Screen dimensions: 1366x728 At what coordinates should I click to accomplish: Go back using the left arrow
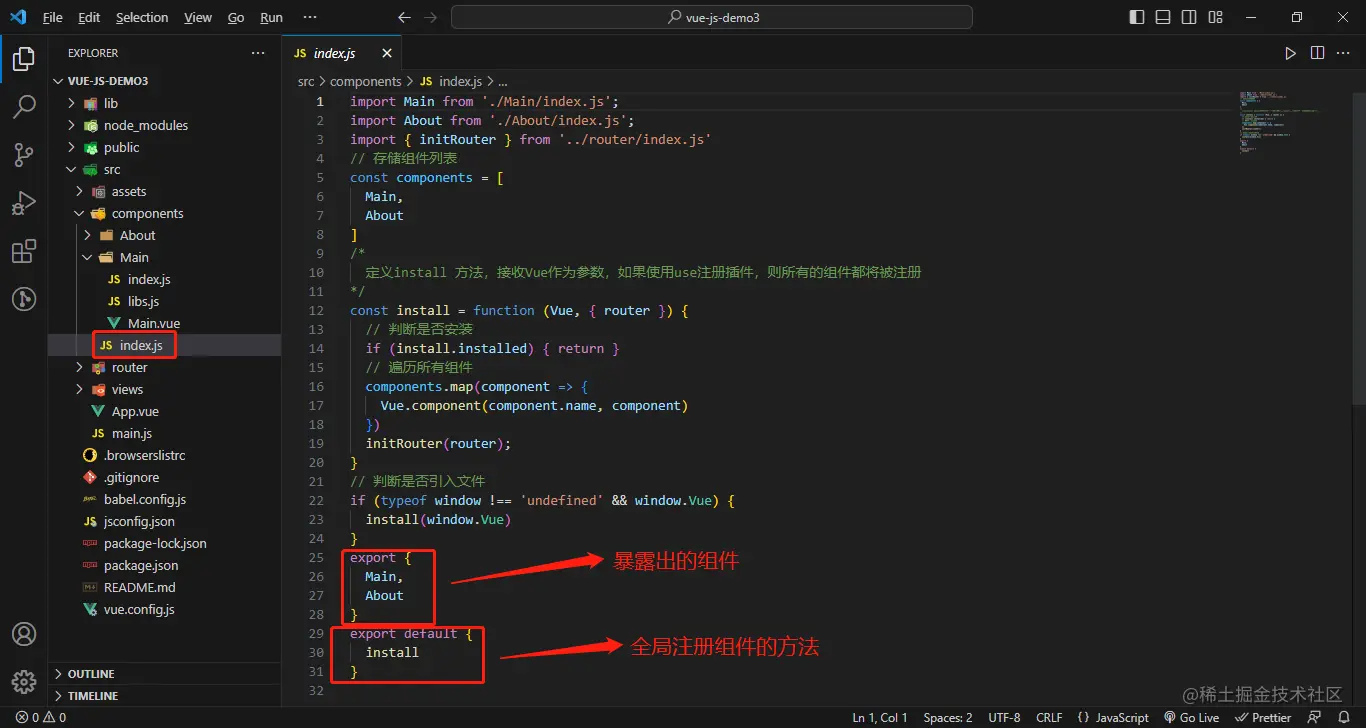404,17
